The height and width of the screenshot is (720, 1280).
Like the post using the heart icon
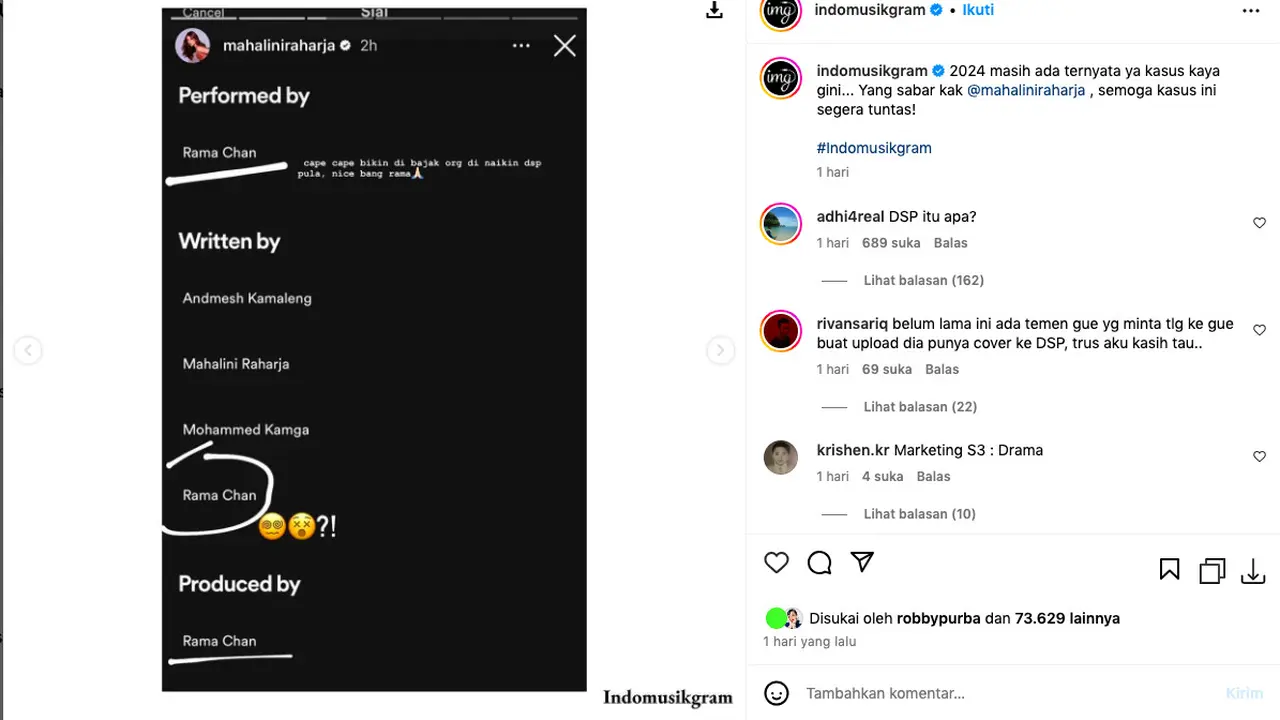[776, 562]
